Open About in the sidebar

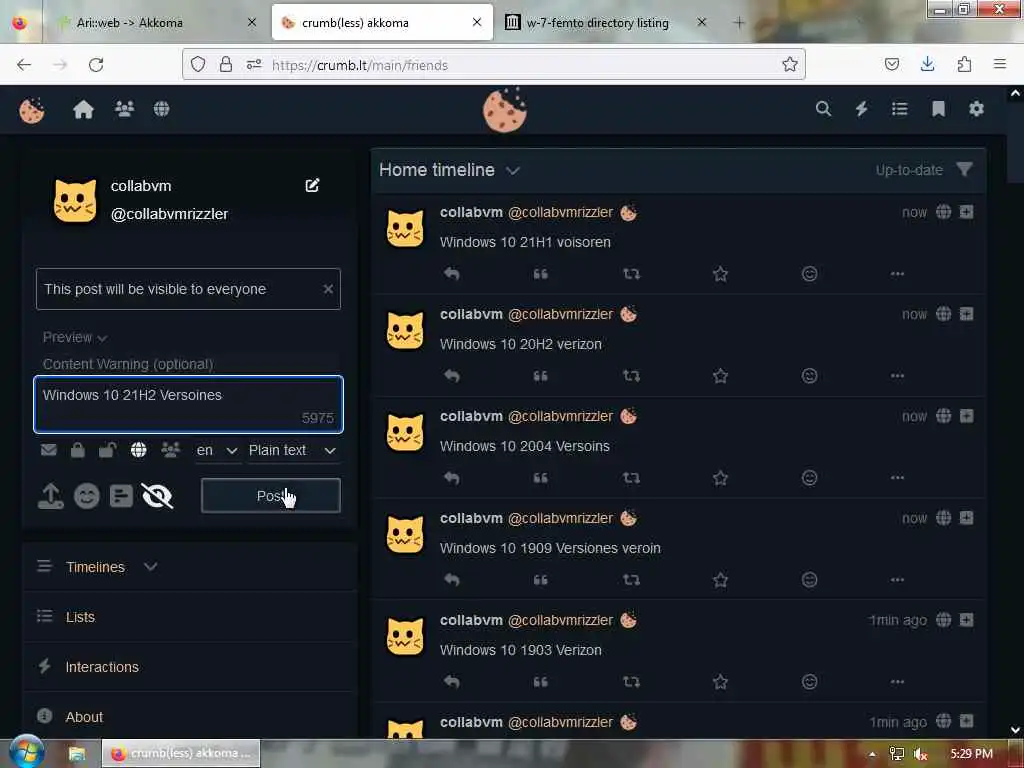point(84,717)
